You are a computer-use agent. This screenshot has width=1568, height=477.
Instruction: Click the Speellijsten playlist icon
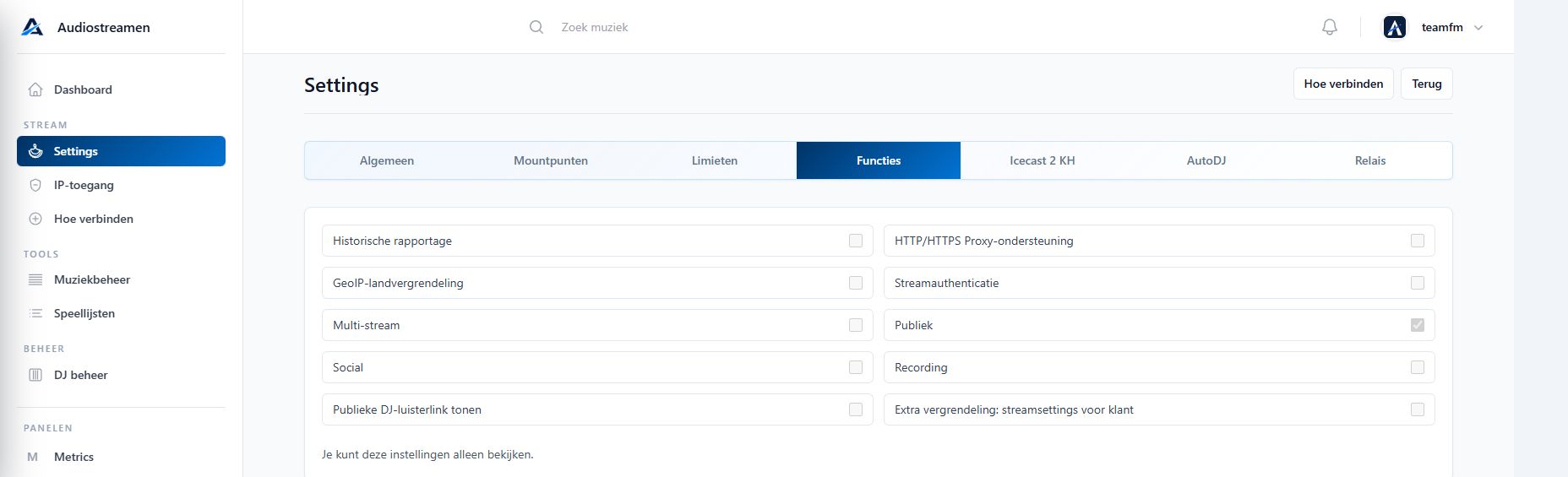point(35,313)
